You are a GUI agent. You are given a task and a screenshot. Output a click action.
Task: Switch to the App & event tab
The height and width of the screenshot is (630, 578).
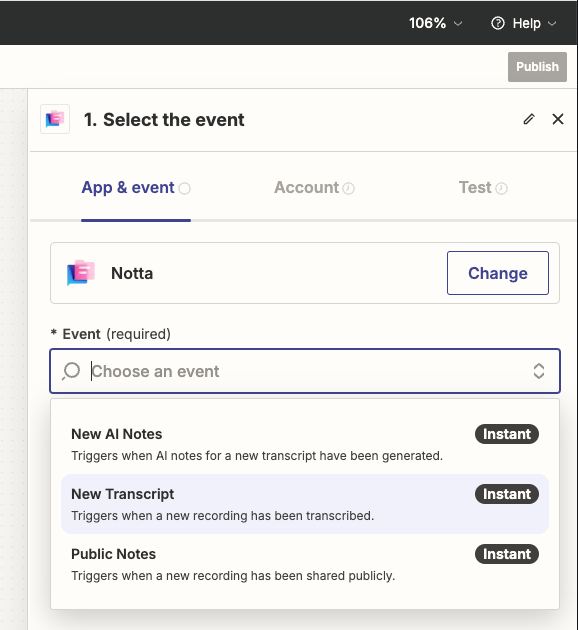pyautogui.click(x=136, y=188)
